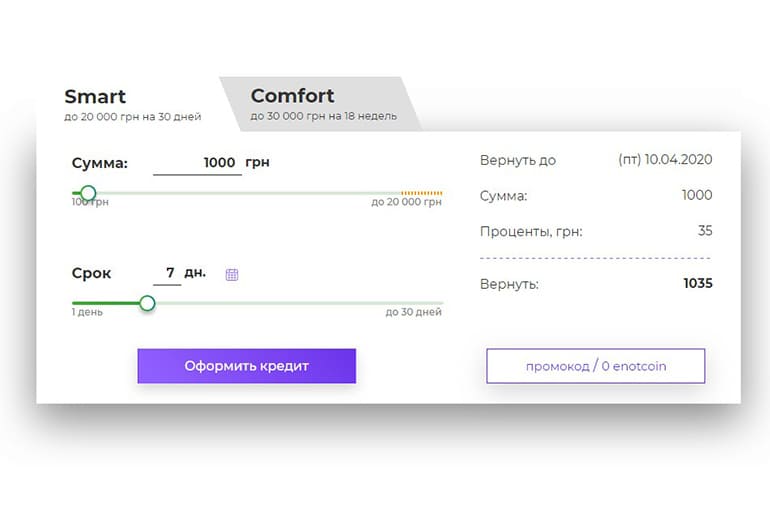The image size is (770, 512).
Task: Click the "до 20 000 грн" maximum label
Action: click(x=406, y=202)
